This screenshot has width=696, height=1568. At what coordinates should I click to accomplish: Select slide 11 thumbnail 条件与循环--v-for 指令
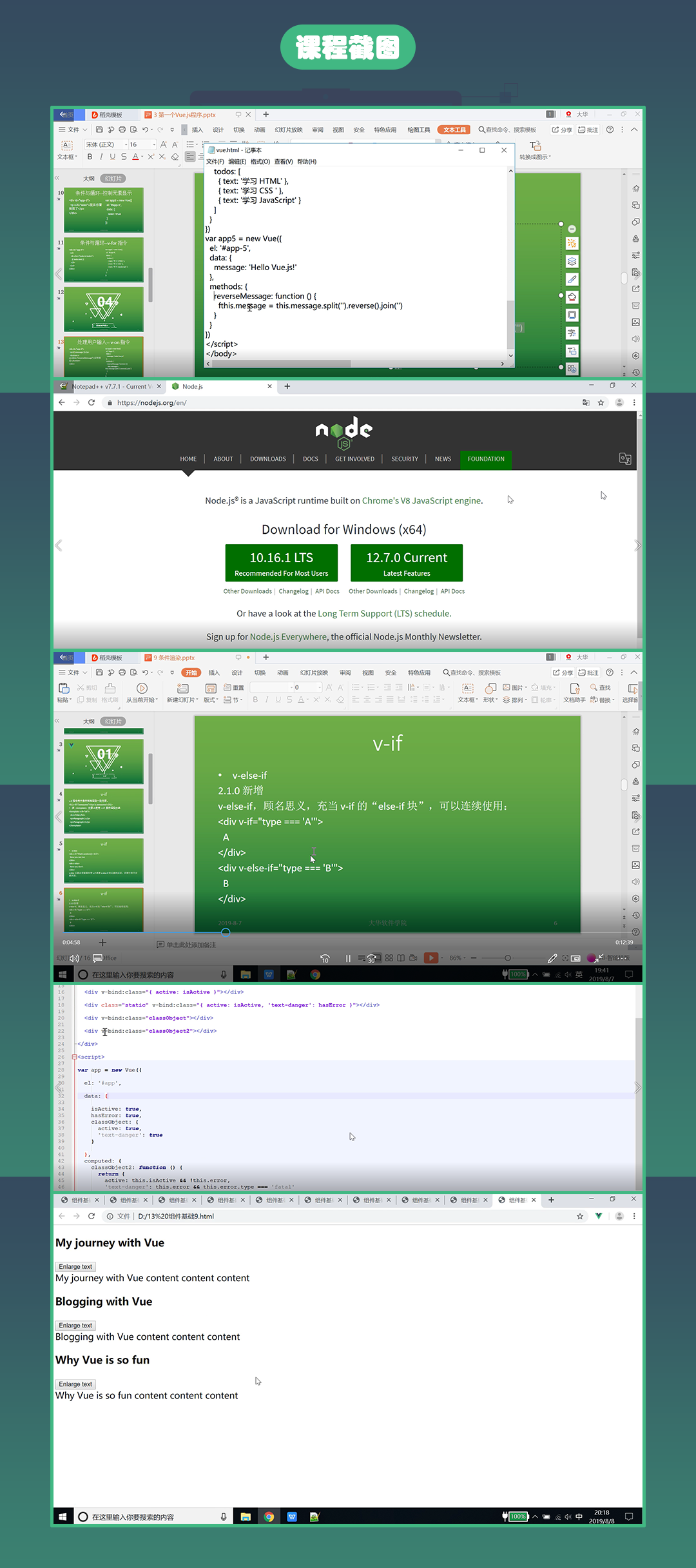coord(104,260)
